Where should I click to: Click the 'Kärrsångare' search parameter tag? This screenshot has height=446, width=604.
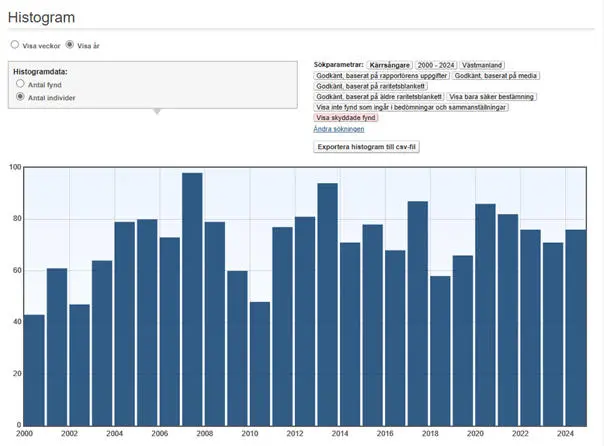[x=389, y=64]
